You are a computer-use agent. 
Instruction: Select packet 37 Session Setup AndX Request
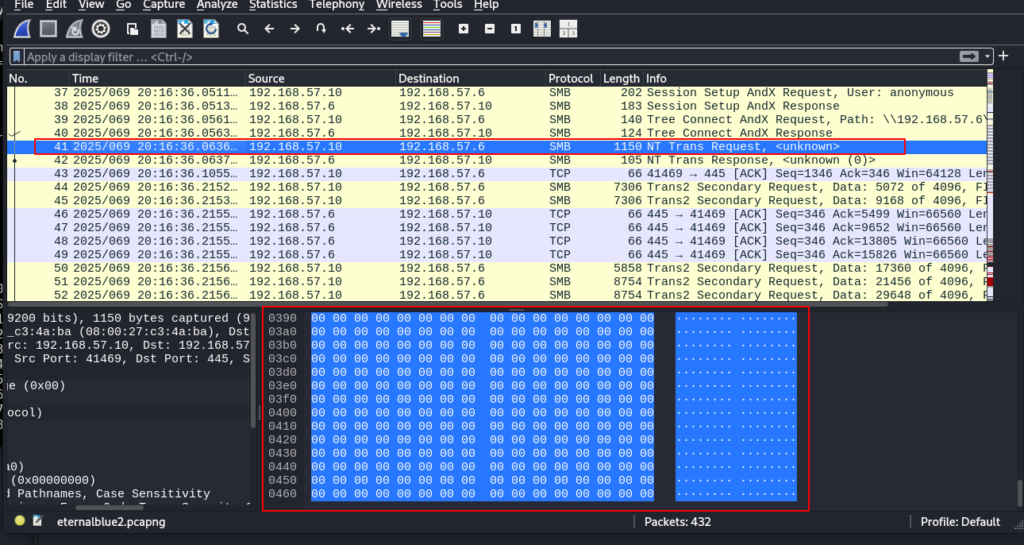pyautogui.click(x=497, y=93)
